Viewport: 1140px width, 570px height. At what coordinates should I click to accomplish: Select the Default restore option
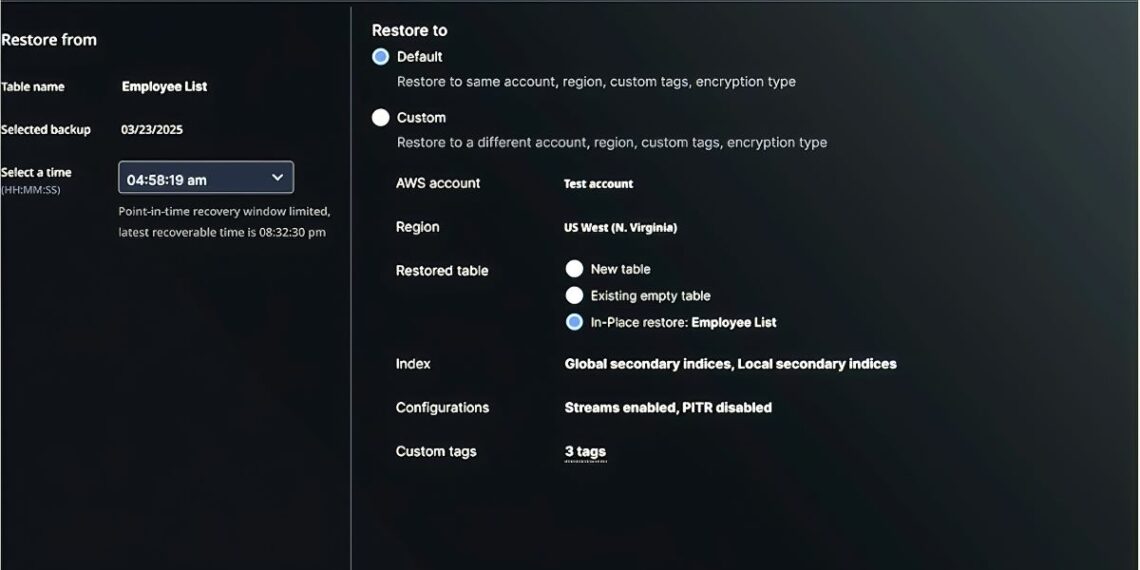point(380,57)
